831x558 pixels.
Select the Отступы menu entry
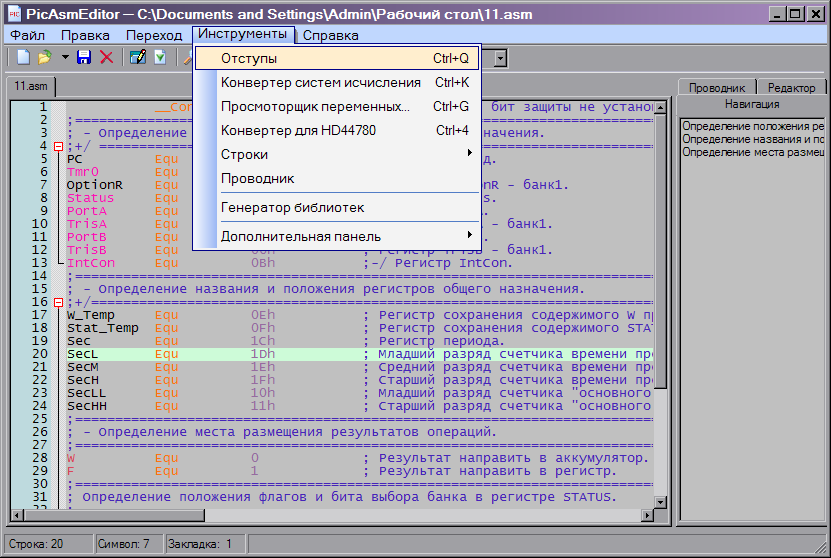pos(337,58)
